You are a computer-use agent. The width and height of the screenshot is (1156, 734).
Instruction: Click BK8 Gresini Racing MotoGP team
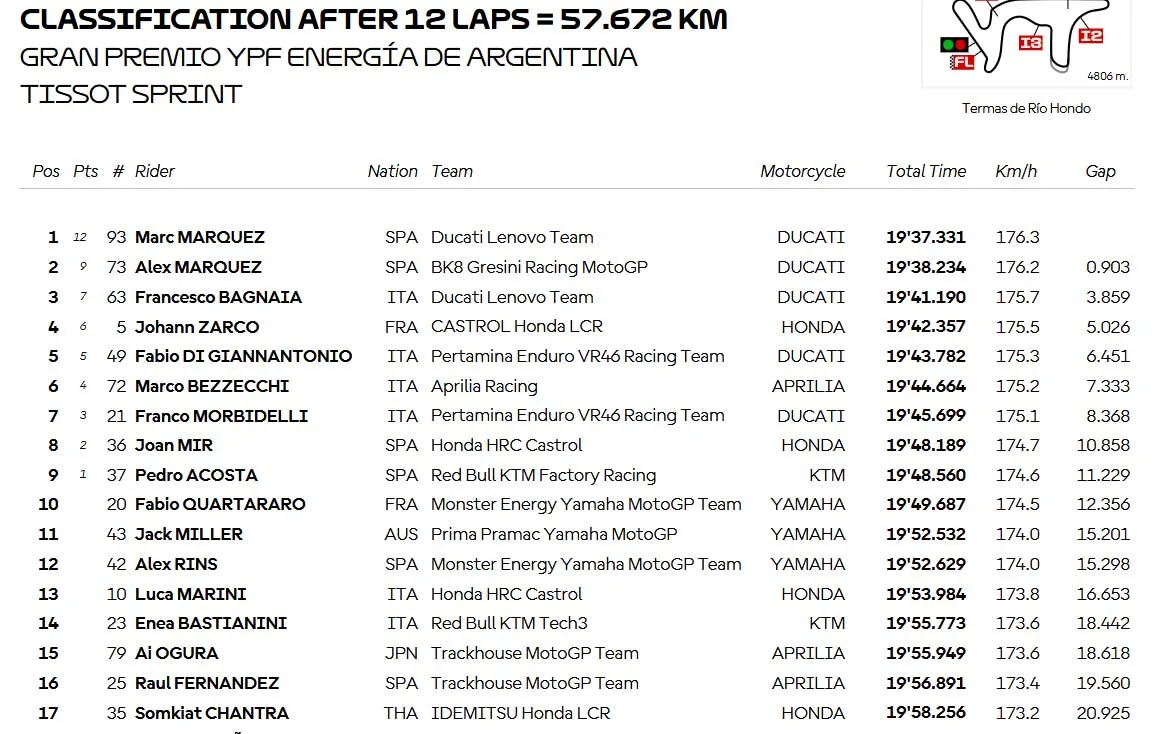[539, 267]
